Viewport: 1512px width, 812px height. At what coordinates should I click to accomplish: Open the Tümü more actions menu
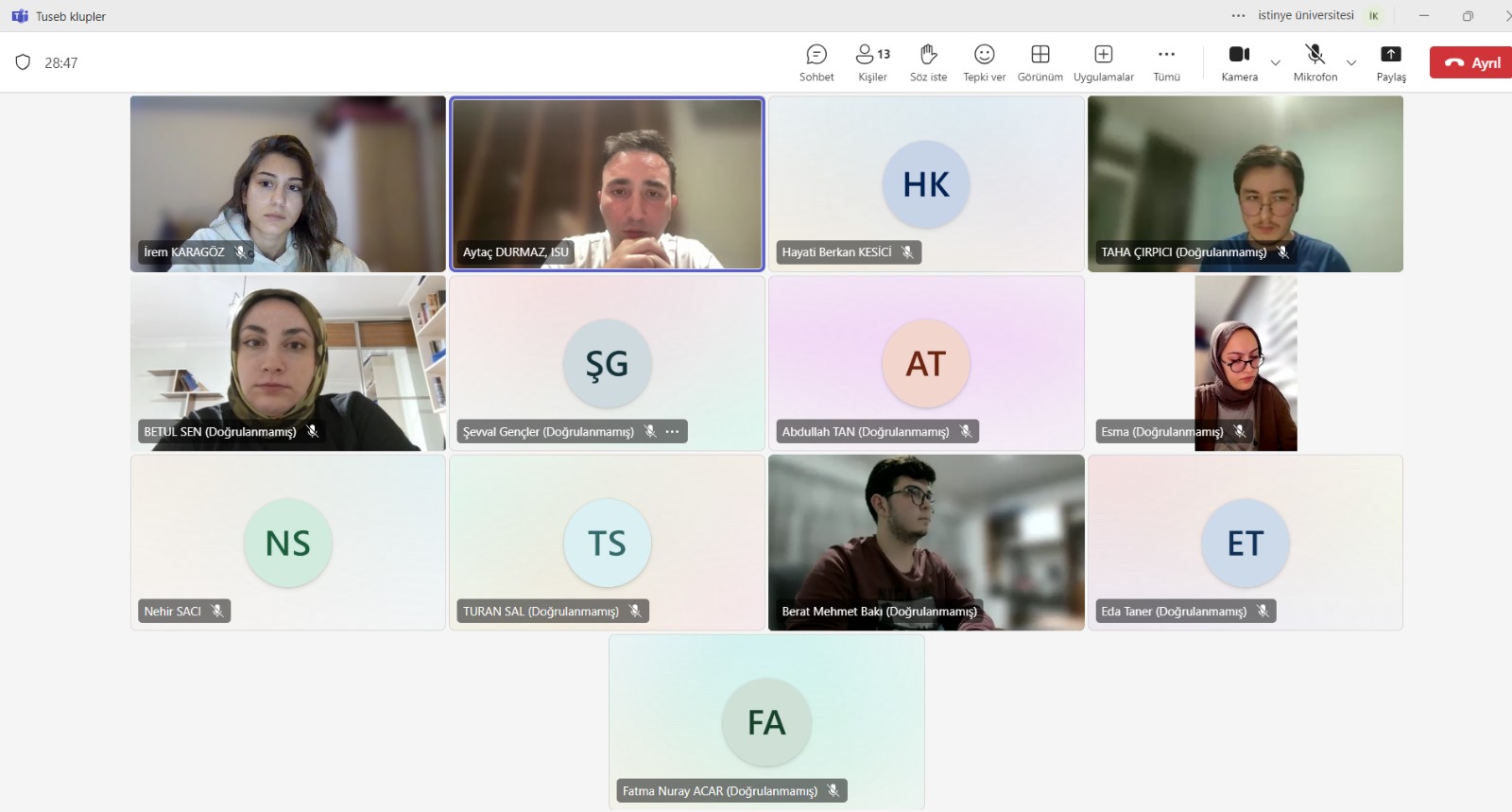point(1166,62)
